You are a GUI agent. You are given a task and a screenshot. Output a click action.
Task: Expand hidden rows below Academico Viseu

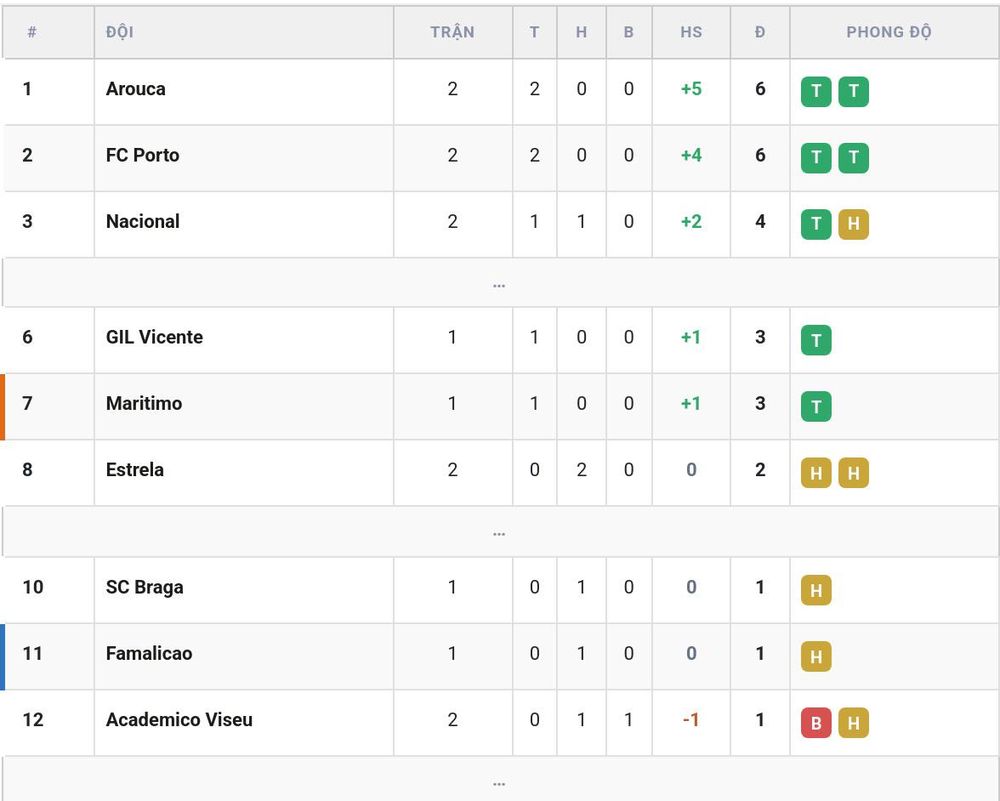499,781
